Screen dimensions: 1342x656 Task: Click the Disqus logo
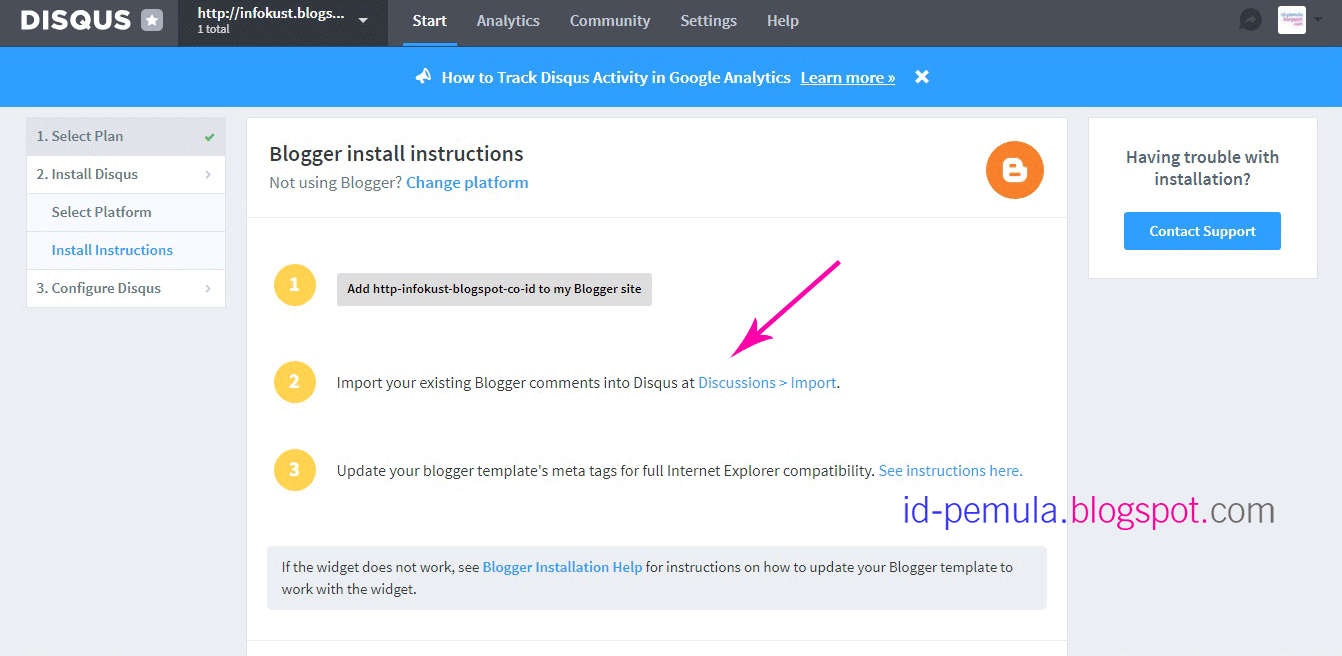point(76,20)
